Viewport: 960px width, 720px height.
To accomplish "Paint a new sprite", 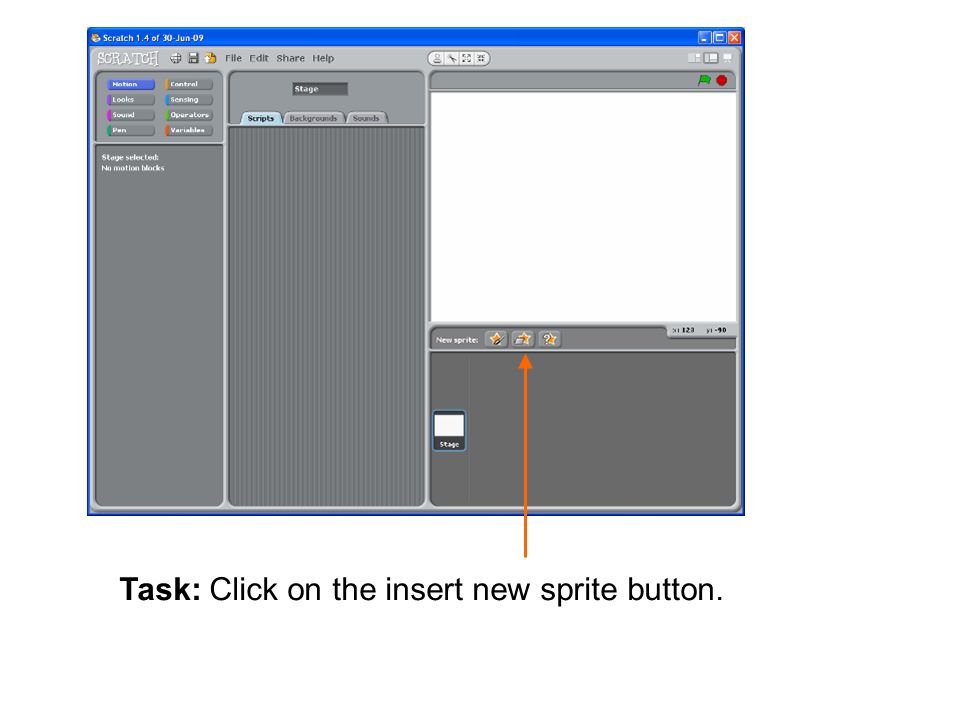I will click(x=497, y=339).
